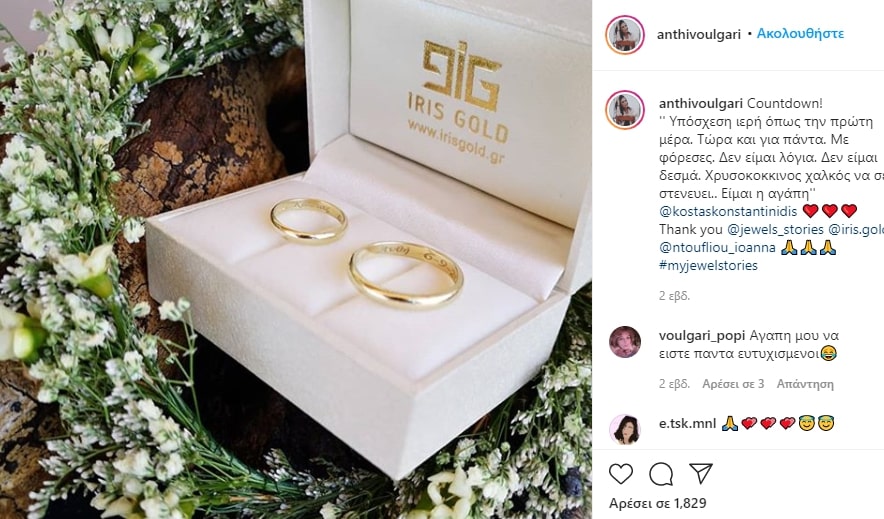Open the voulgari_popi username link

tap(702, 336)
